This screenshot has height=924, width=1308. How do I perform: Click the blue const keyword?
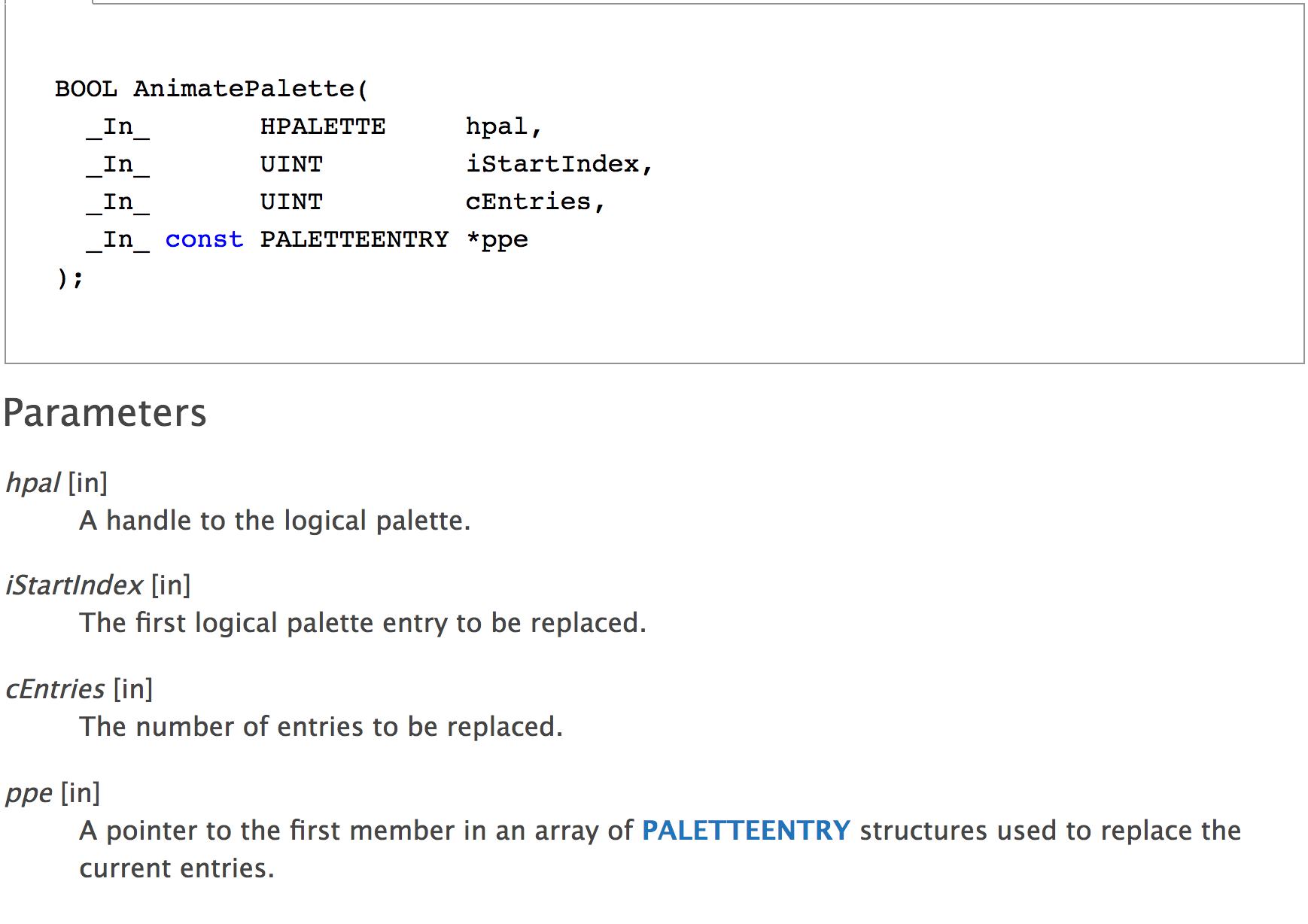click(x=204, y=239)
